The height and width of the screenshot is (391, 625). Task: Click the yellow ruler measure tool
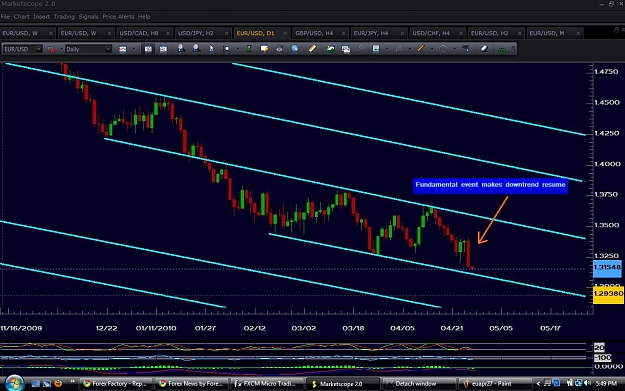coord(312,49)
